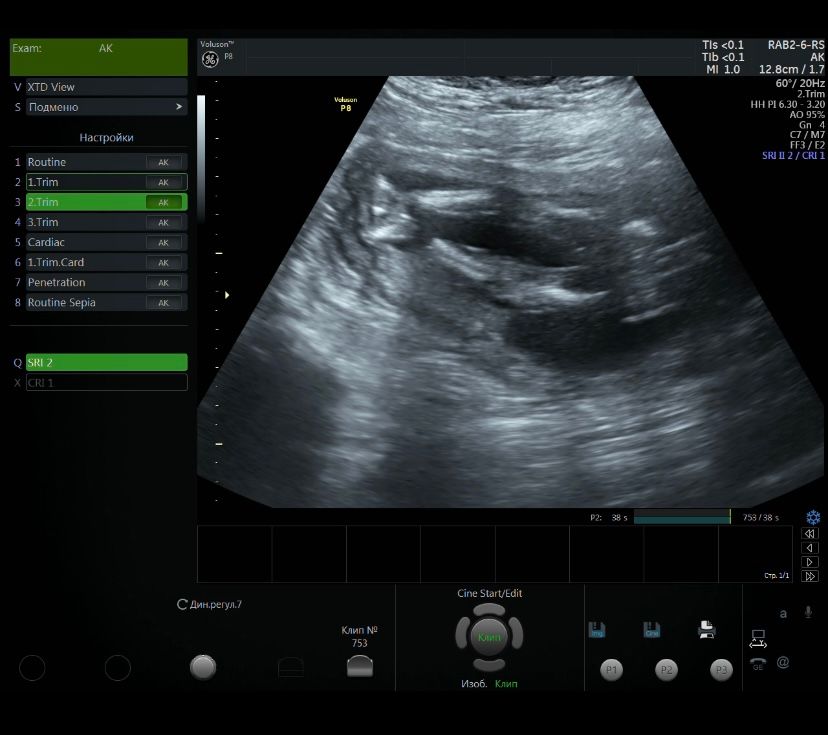Click the microphone icon

808,612
